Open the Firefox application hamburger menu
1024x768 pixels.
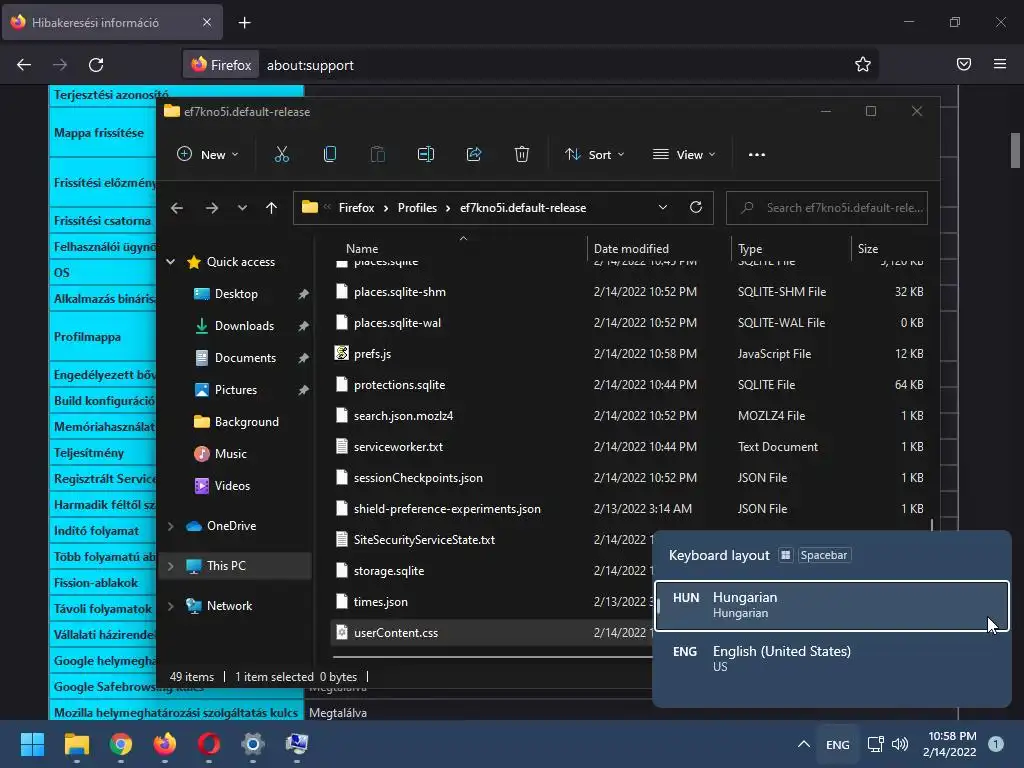click(1000, 64)
